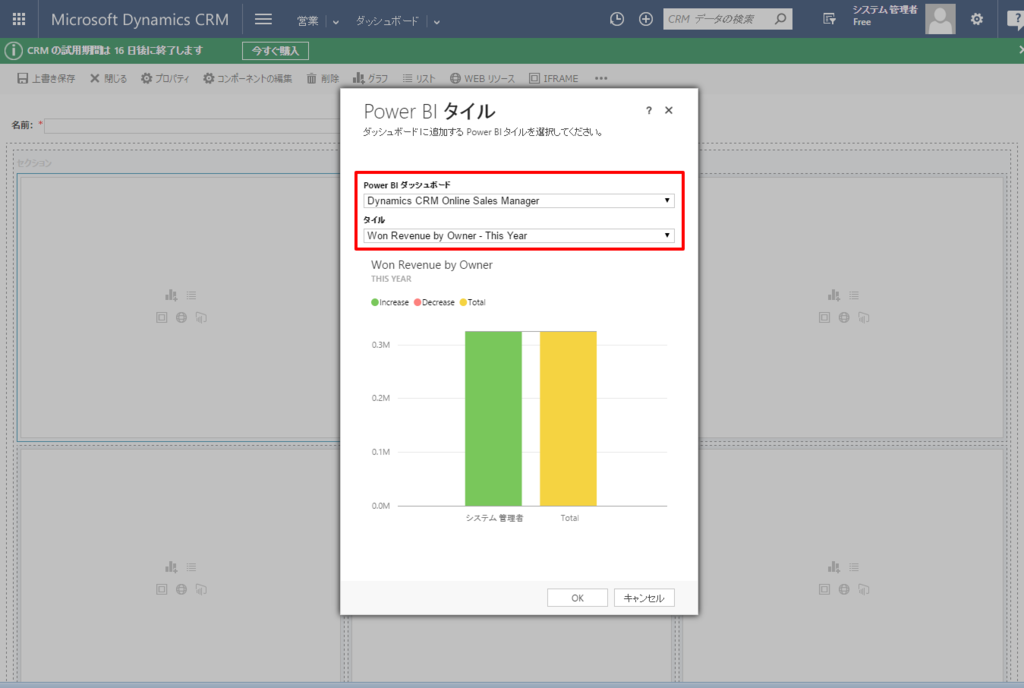The height and width of the screenshot is (688, 1024).
Task: Click green システム管理者 bar in chart
Action: click(493, 418)
